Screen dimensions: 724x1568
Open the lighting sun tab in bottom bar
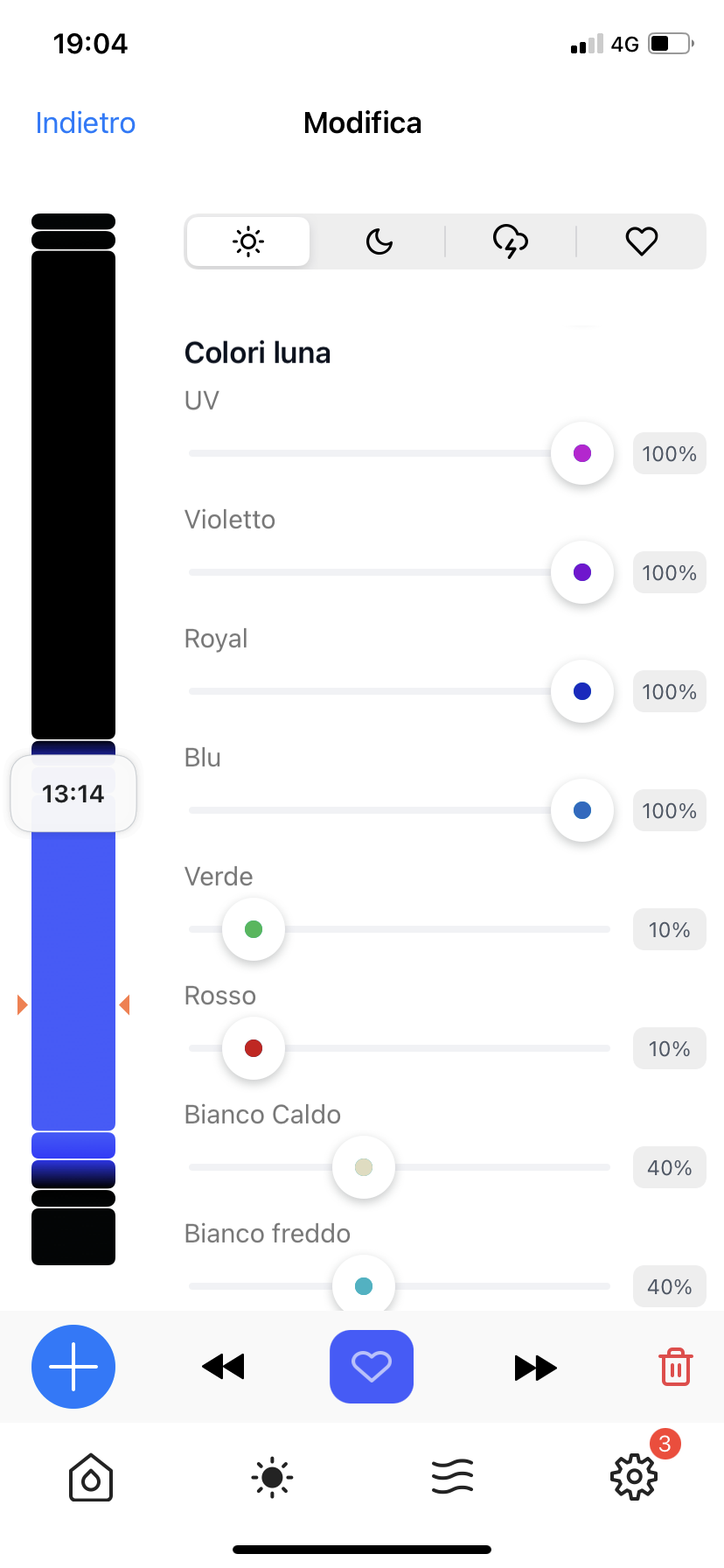(x=272, y=1478)
